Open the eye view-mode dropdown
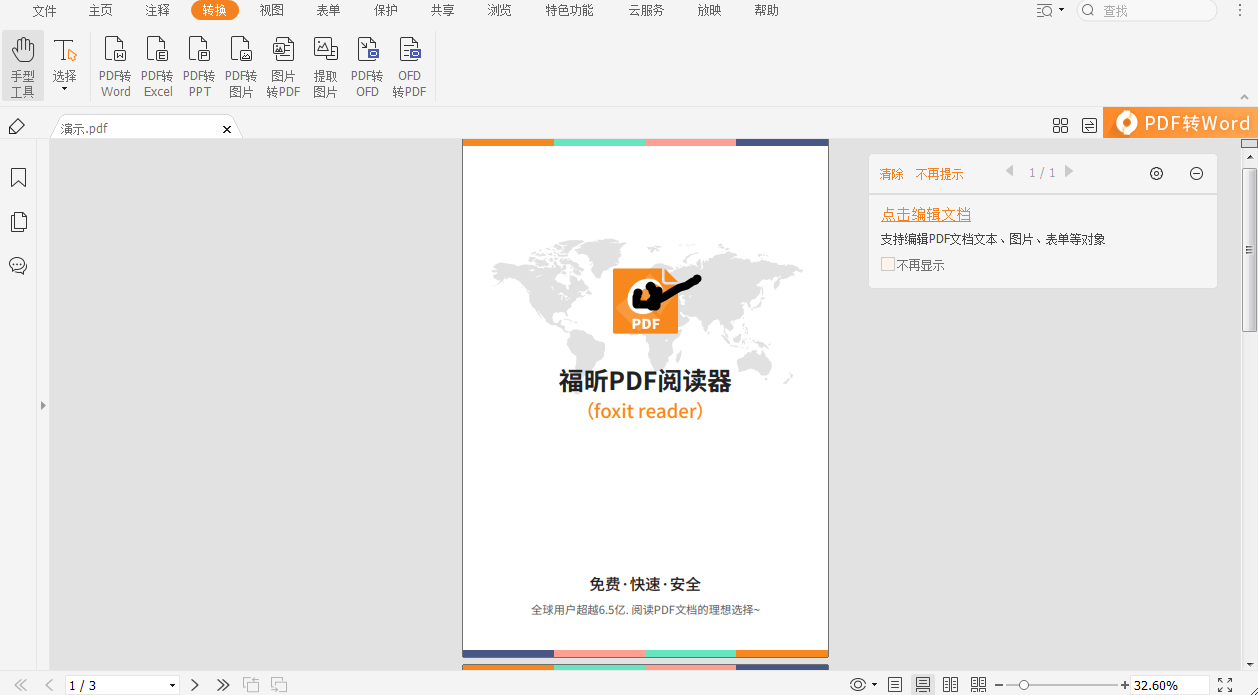This screenshot has width=1258, height=695. 863,685
